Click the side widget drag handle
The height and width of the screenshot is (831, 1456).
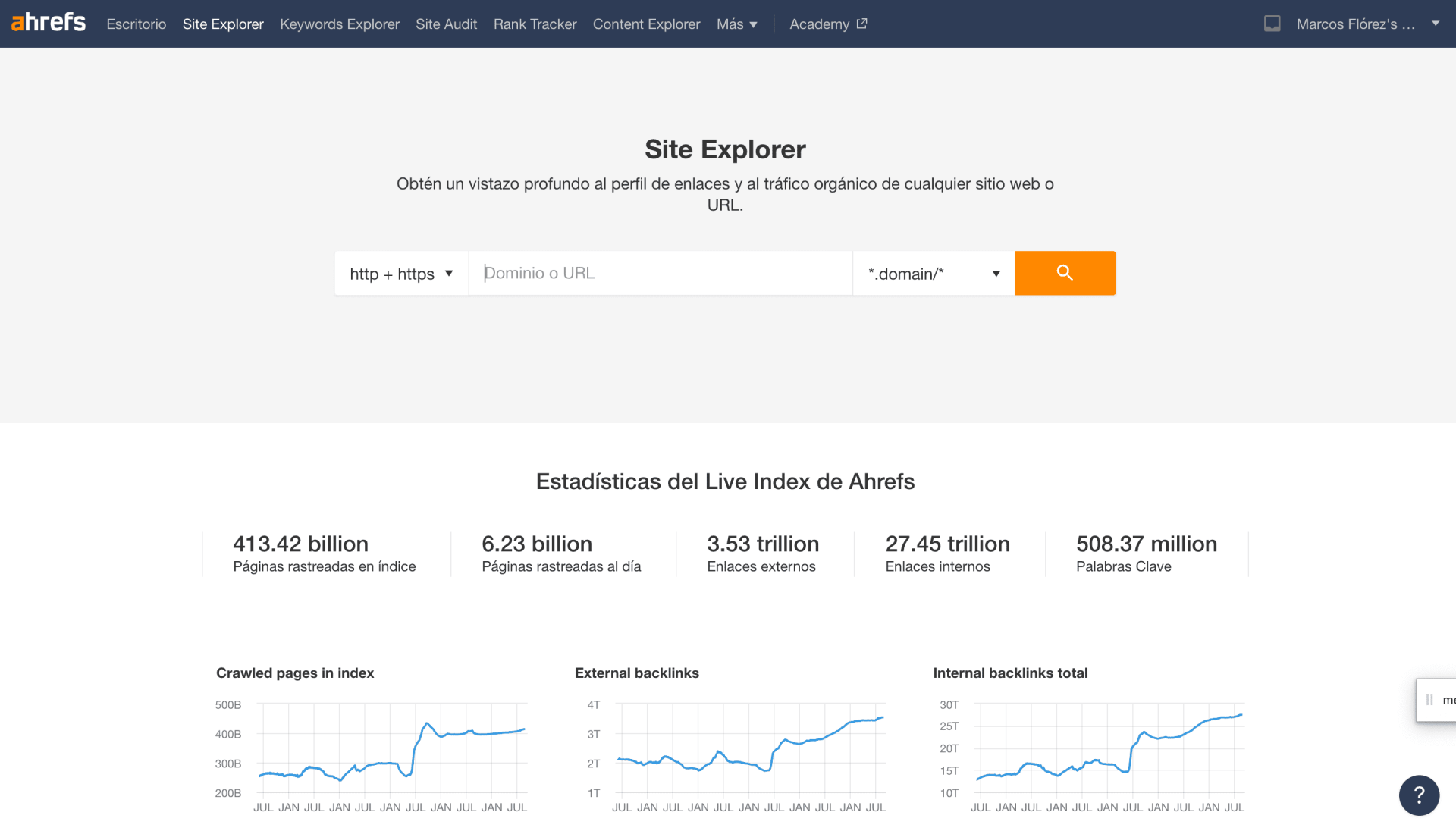coord(1429,700)
